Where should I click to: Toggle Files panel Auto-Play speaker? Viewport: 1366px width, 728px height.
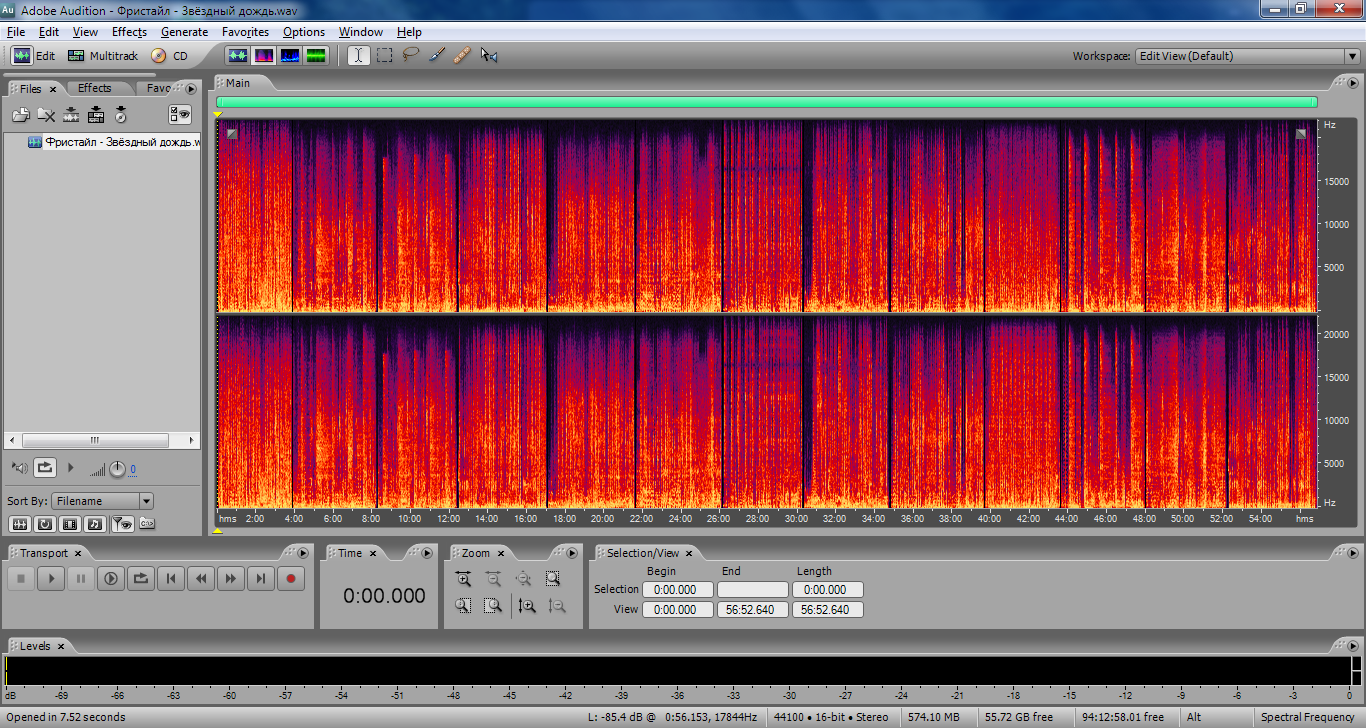[20, 467]
